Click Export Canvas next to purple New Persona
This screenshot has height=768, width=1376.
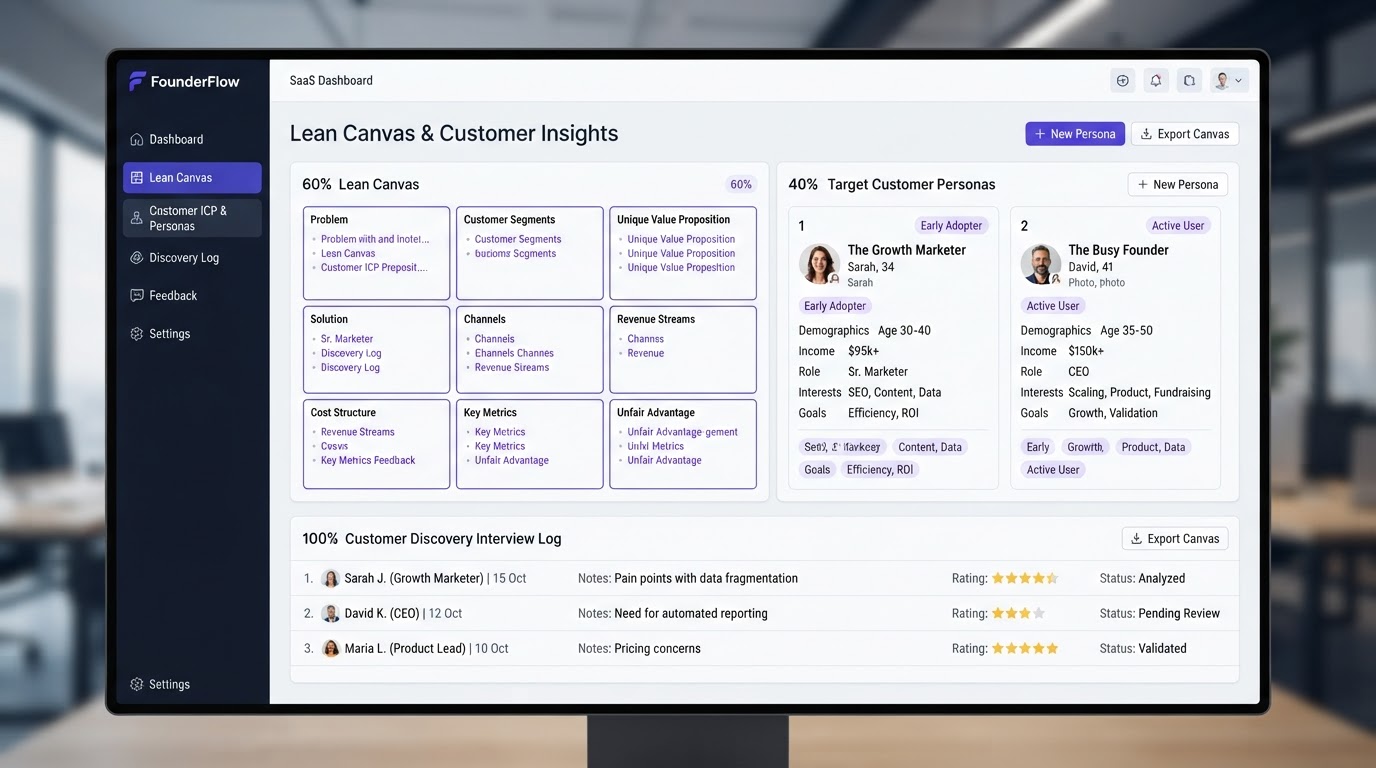[x=1185, y=134]
